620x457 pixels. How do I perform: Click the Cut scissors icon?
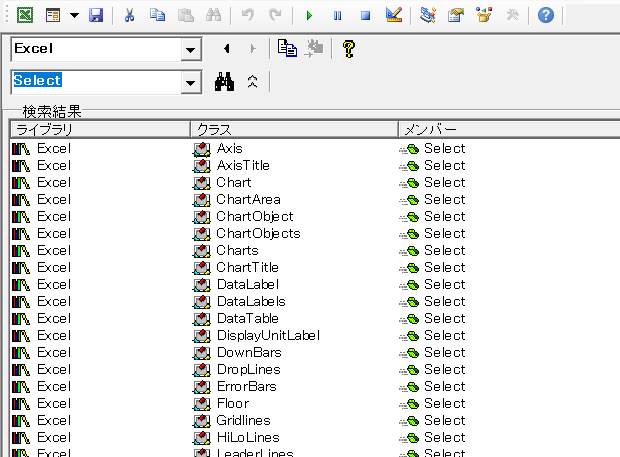[x=129, y=15]
